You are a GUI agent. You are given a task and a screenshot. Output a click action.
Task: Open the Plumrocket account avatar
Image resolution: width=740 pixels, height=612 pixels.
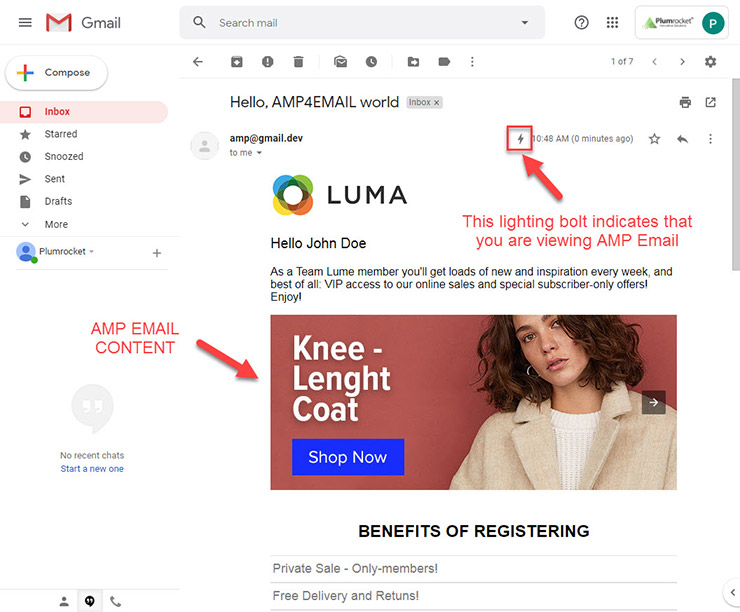713,23
